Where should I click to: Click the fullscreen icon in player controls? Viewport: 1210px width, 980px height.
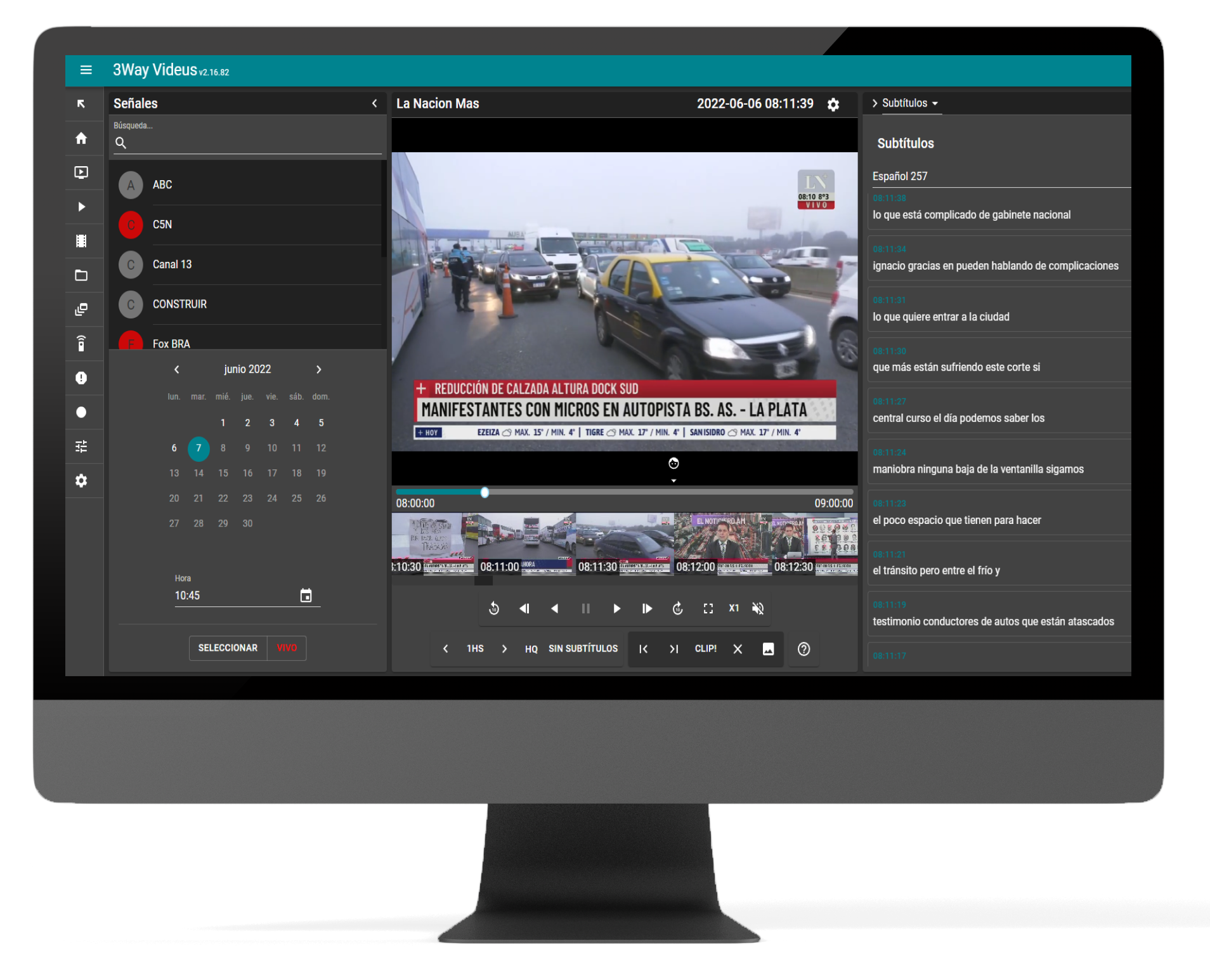pyautogui.click(x=708, y=609)
